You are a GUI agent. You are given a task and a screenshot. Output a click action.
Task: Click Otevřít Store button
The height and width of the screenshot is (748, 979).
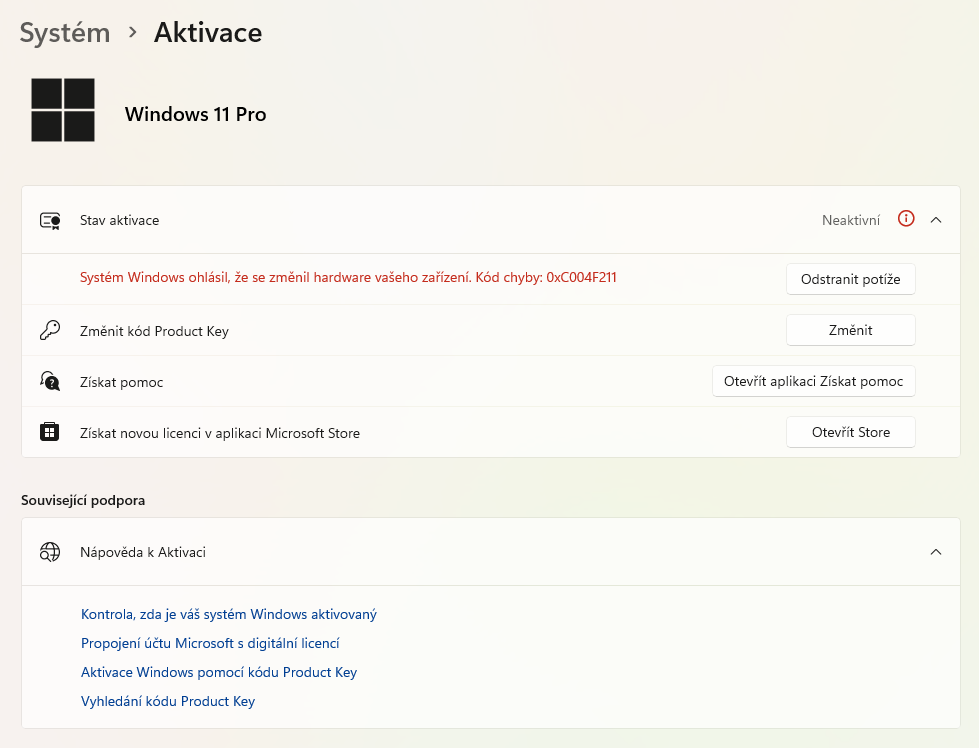coord(850,432)
